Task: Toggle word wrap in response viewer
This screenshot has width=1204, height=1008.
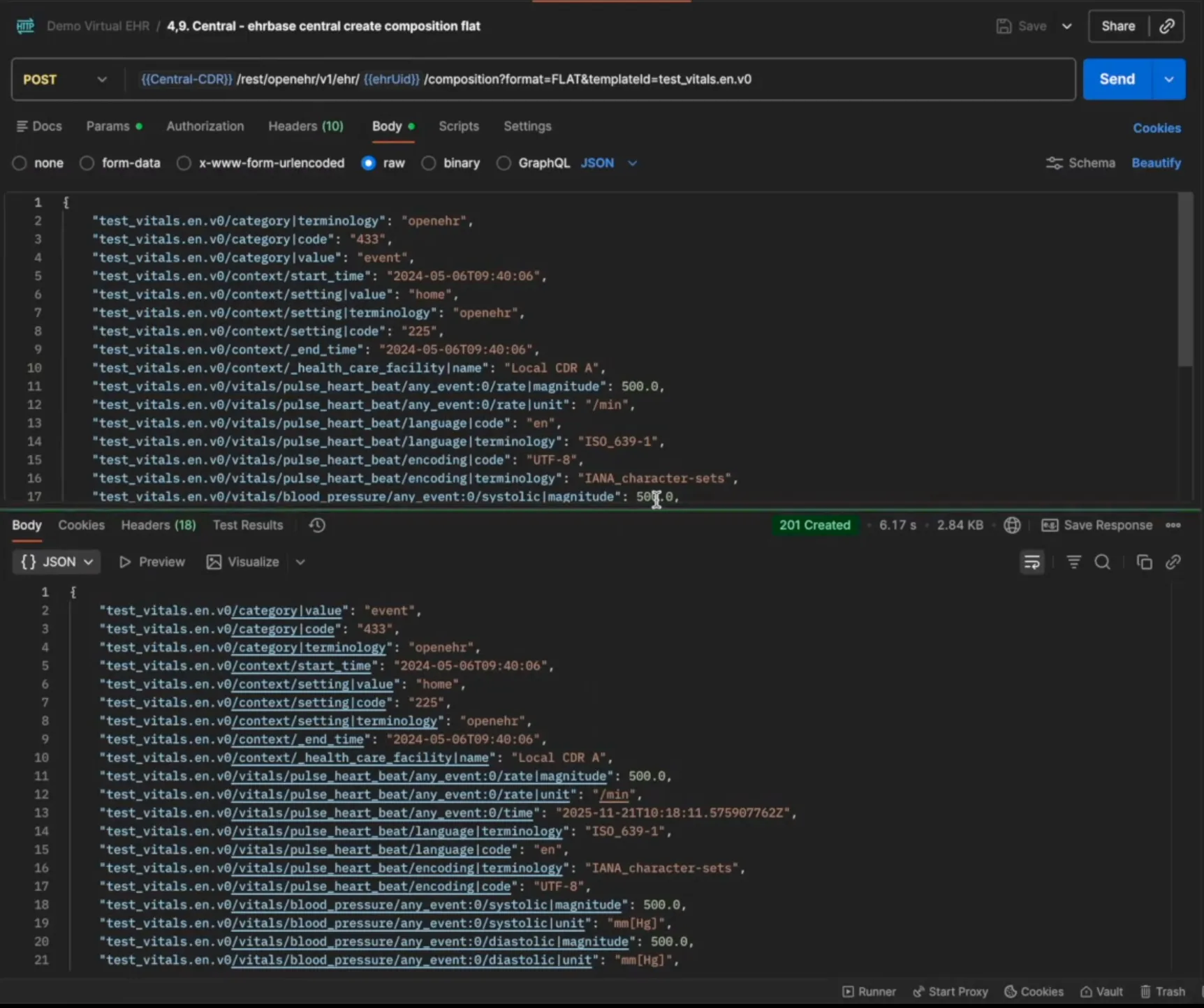Action: [x=1032, y=563]
